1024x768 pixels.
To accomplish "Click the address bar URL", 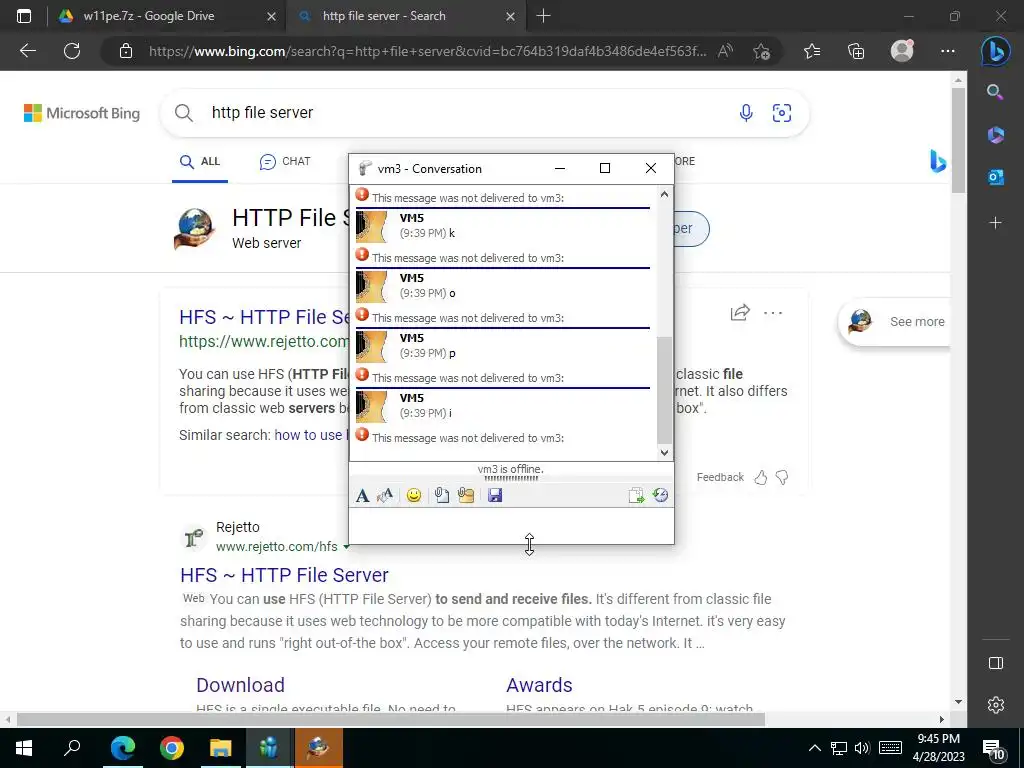I will (x=427, y=51).
